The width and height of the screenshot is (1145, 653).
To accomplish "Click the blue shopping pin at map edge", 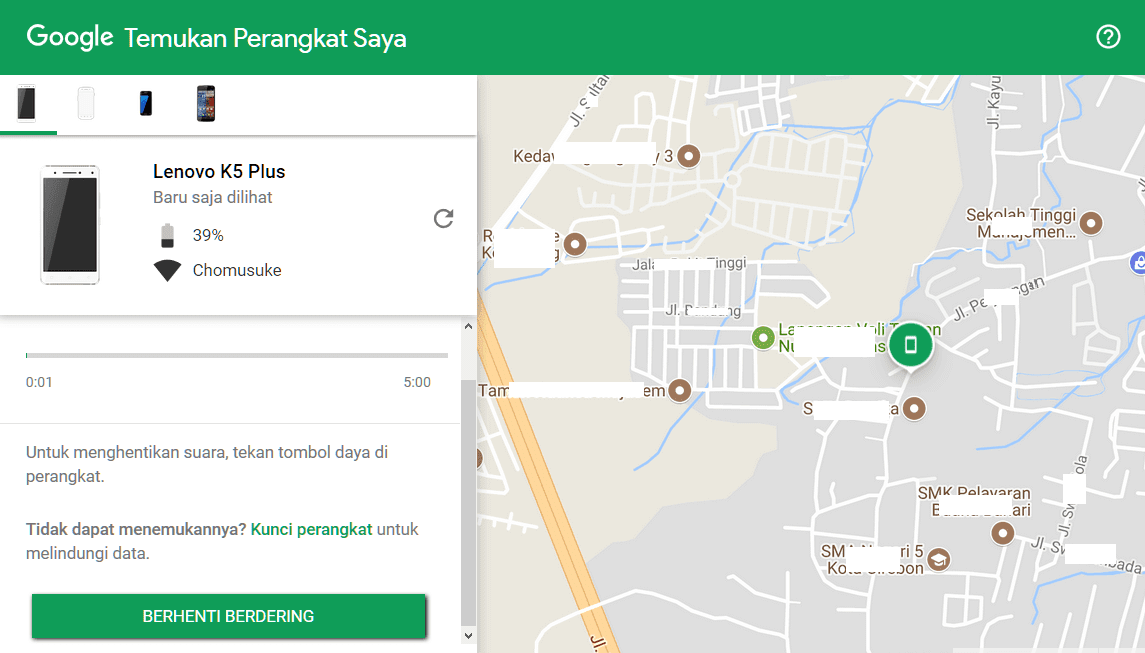I will [1138, 263].
